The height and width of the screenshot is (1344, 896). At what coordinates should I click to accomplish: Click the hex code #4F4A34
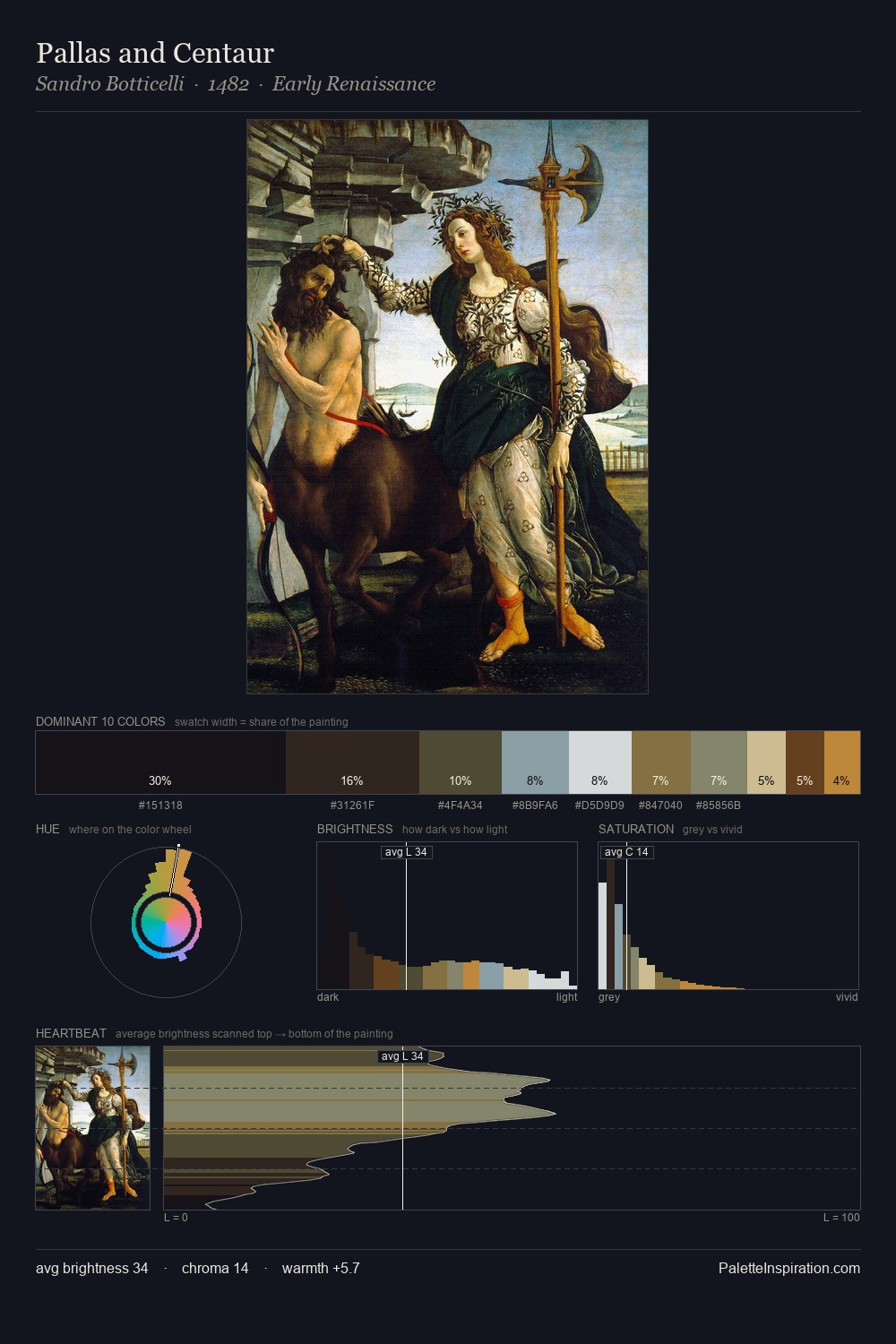click(x=461, y=806)
